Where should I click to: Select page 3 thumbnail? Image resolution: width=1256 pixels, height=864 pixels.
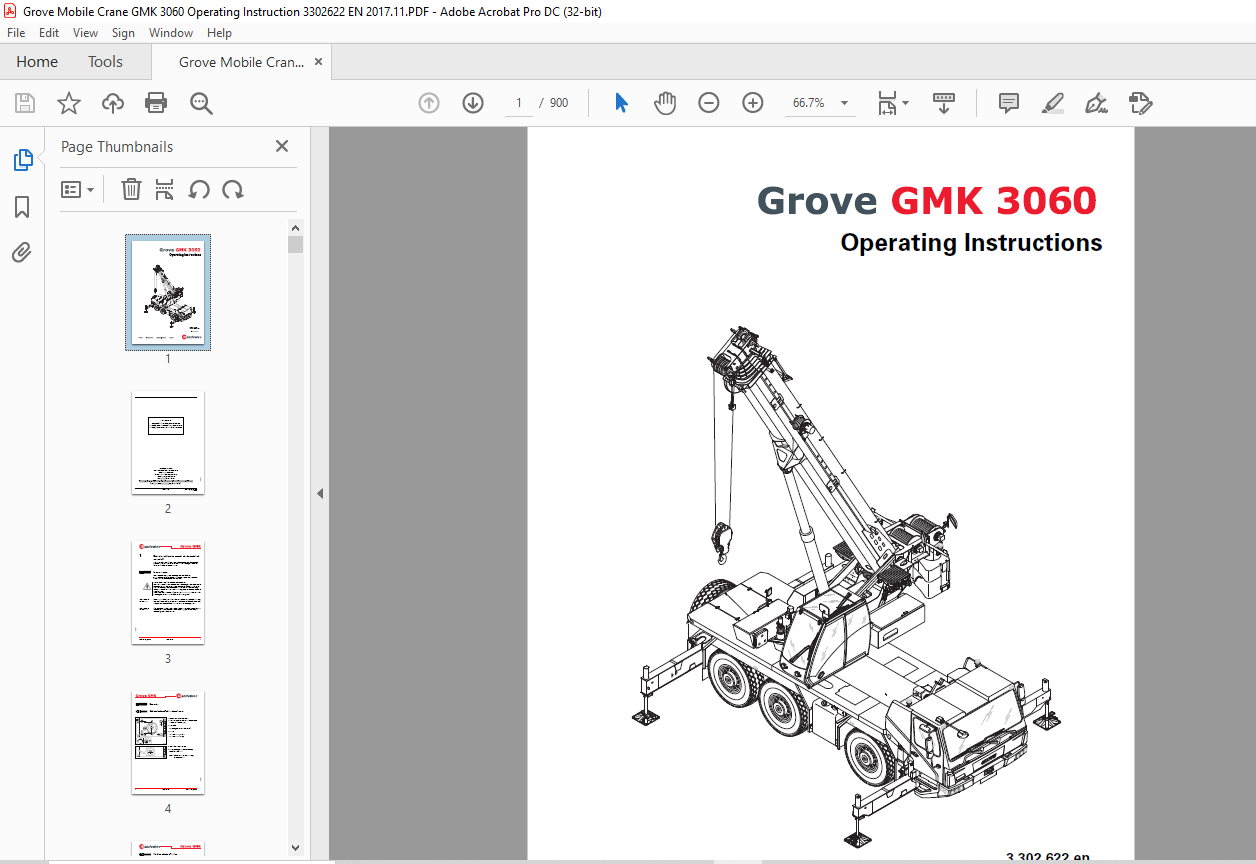(168, 593)
